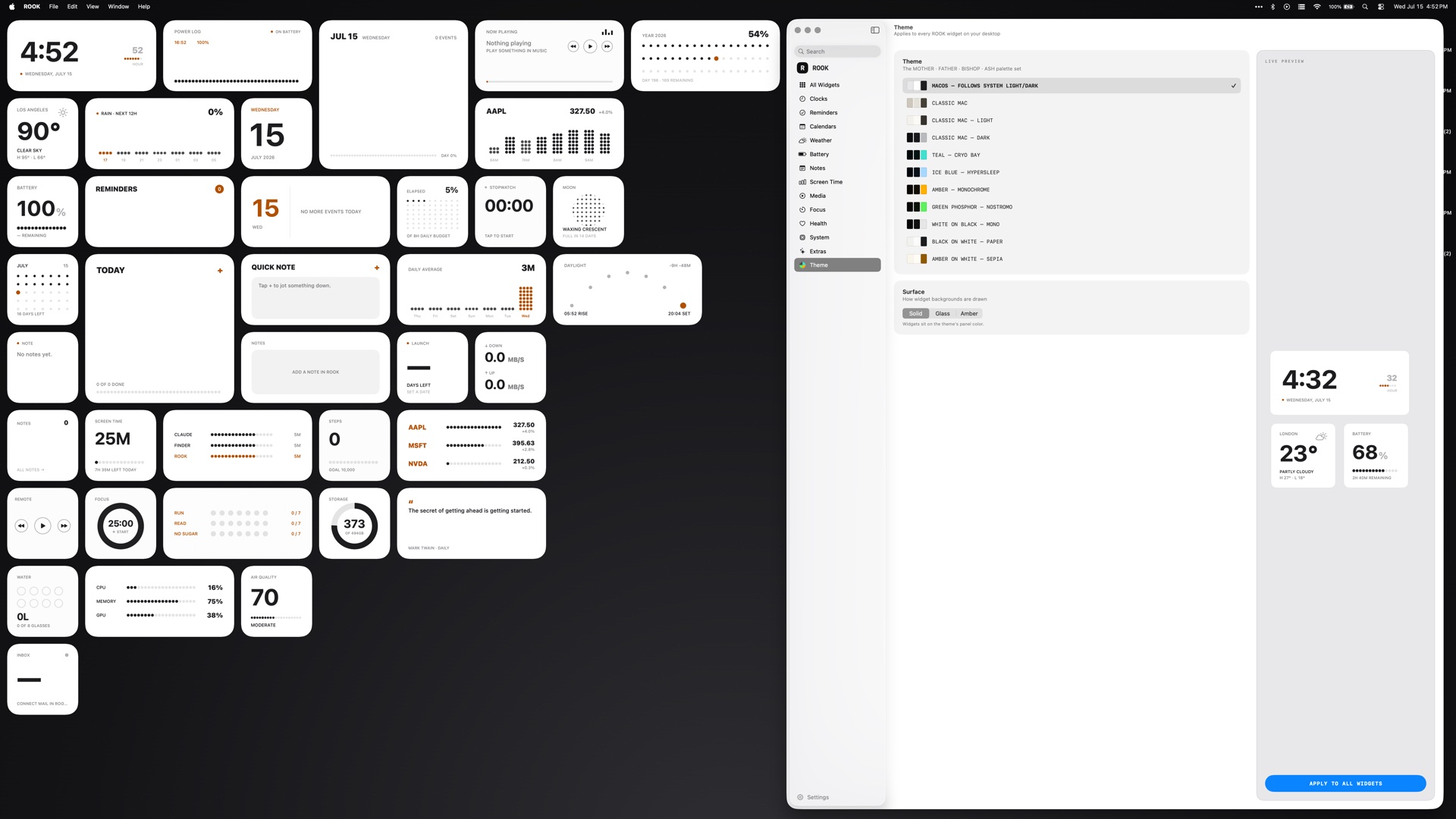The image size is (1456, 819).
Task: Open the All Widgets sidebar section
Action: coord(837,85)
